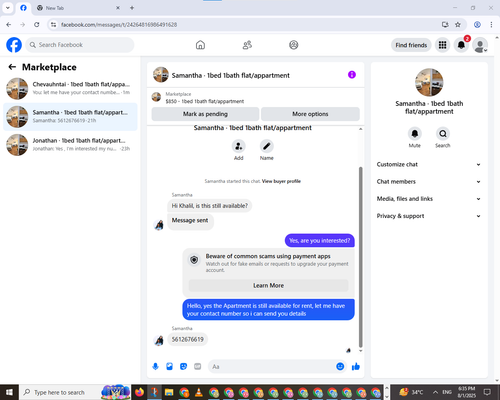This screenshot has width=500, height=400.
Task: Open the Windows notification center icon
Action: [x=487, y=392]
